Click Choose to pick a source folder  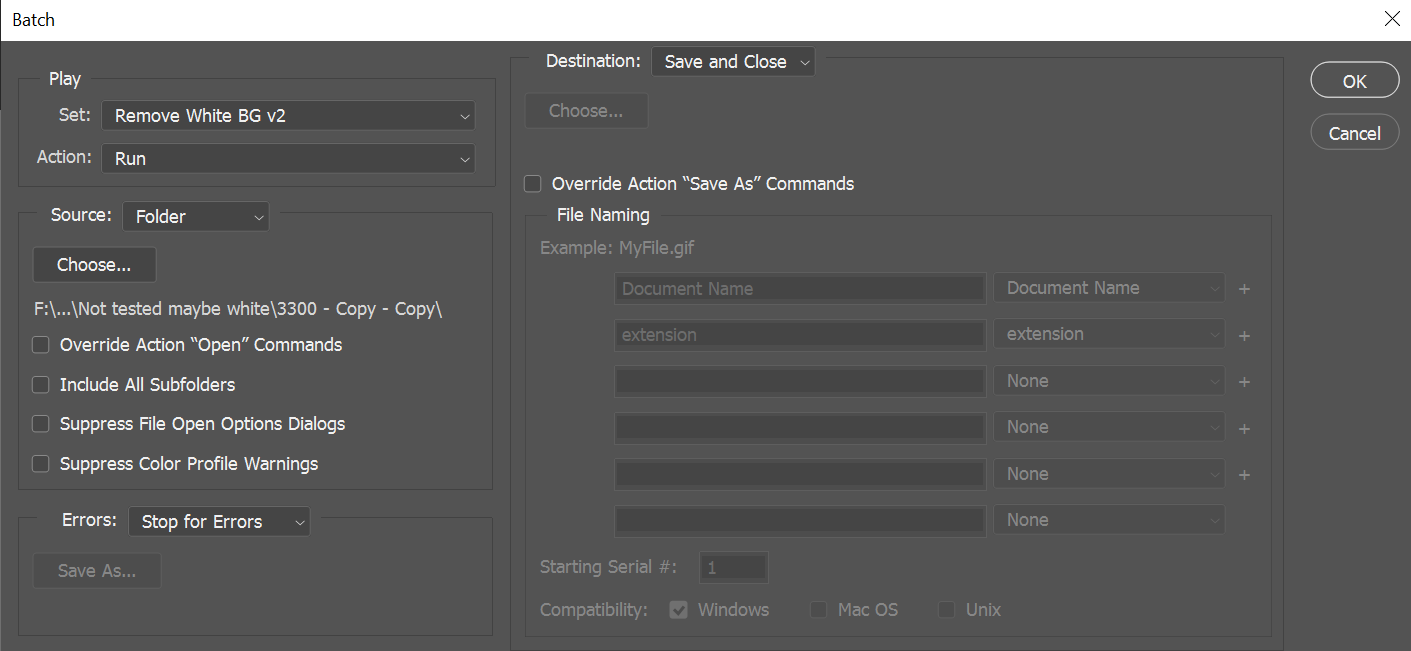coord(93,264)
